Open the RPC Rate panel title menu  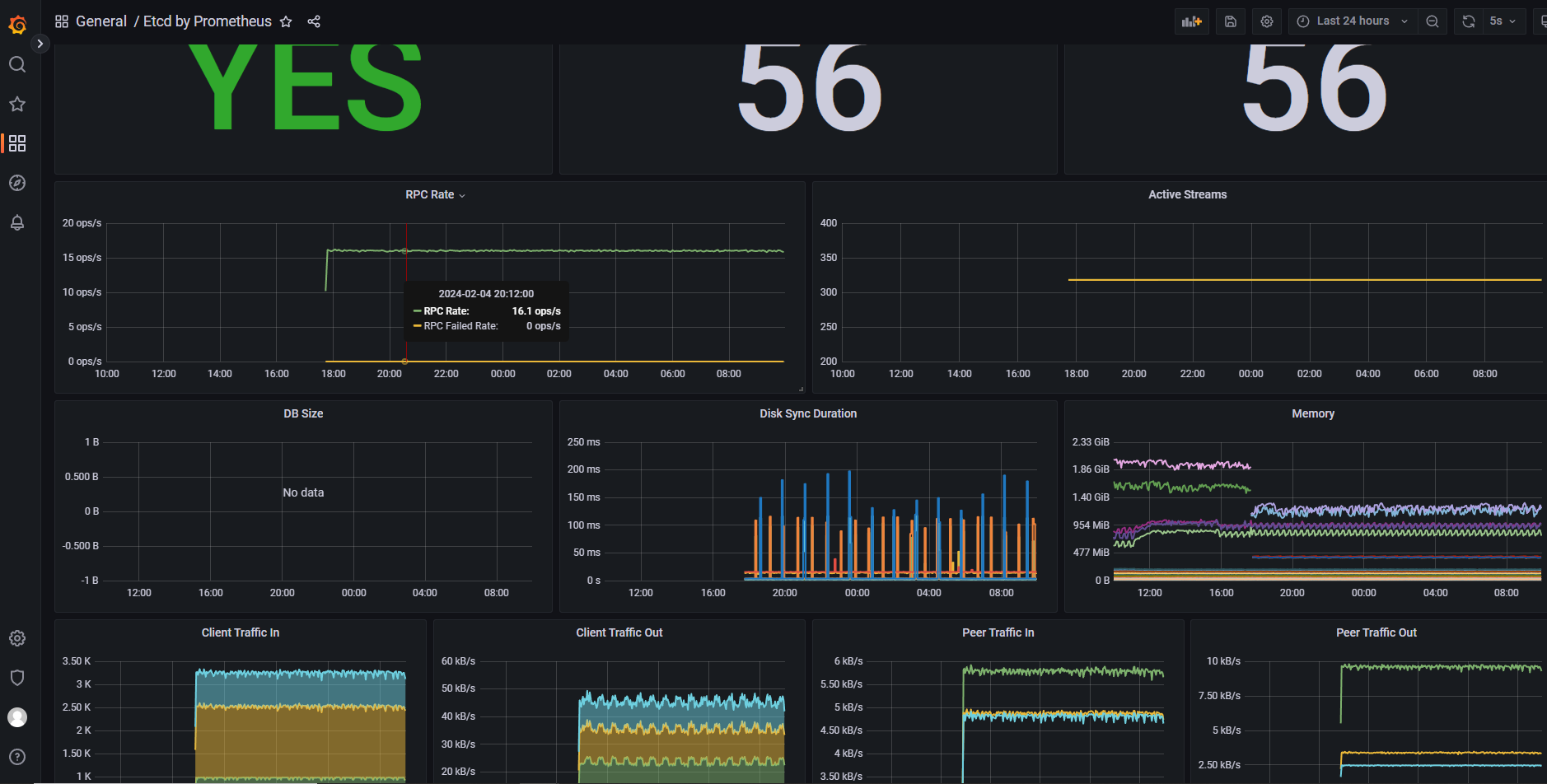pyautogui.click(x=435, y=194)
